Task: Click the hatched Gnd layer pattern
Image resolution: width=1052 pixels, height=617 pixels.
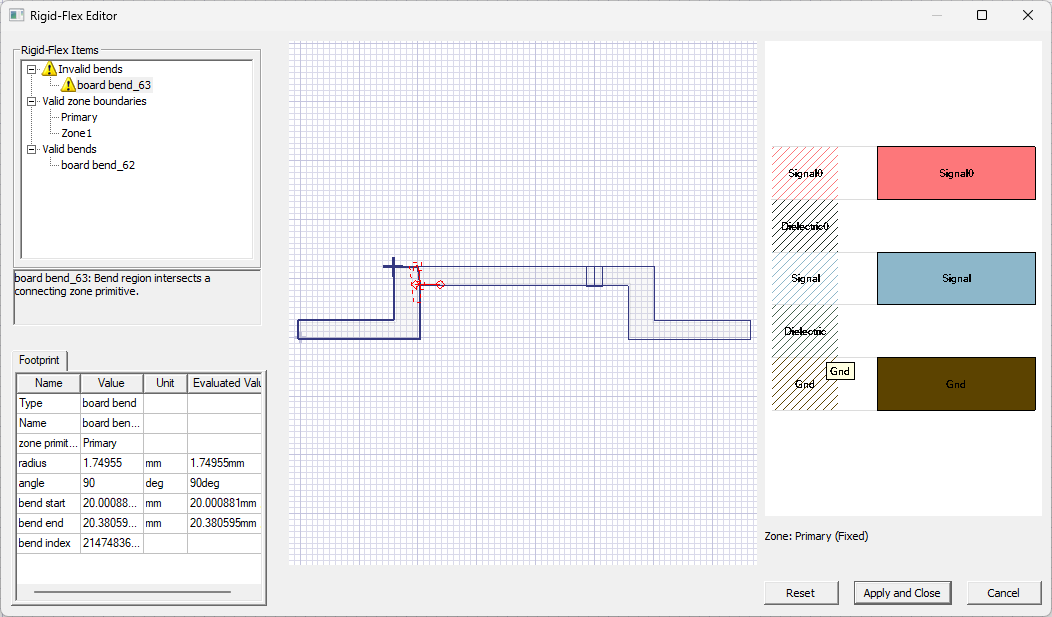Action: [804, 384]
